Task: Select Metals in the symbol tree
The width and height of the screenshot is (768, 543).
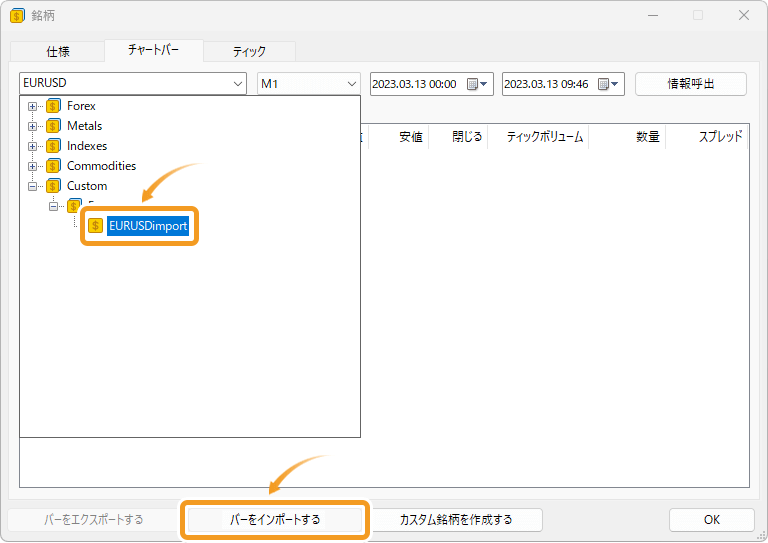Action: [x=85, y=126]
